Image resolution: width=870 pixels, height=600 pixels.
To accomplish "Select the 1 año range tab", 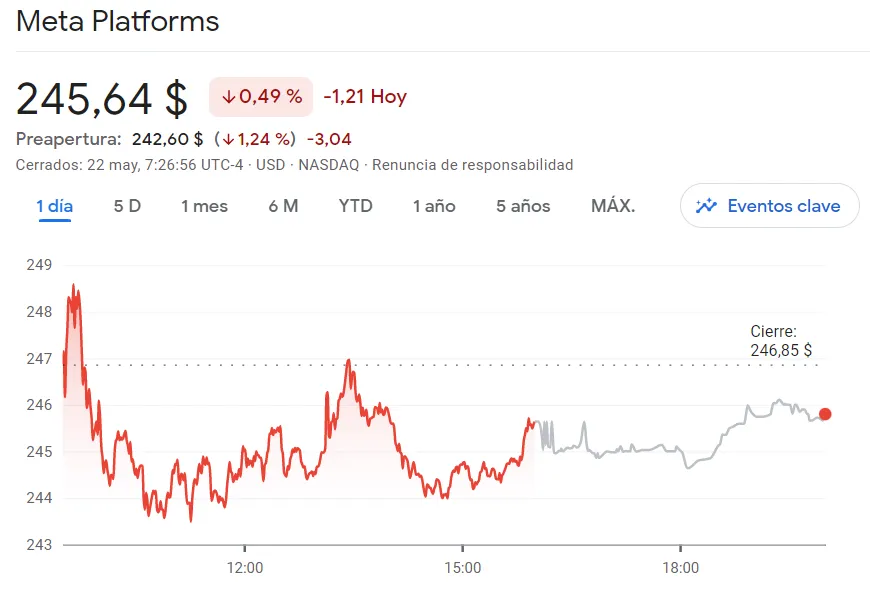I will (x=434, y=206).
